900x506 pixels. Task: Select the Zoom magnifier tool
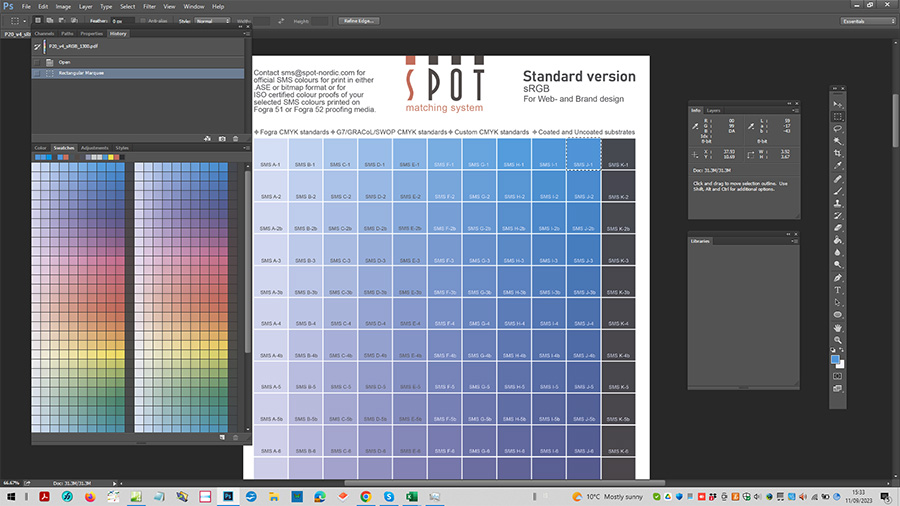coord(838,340)
